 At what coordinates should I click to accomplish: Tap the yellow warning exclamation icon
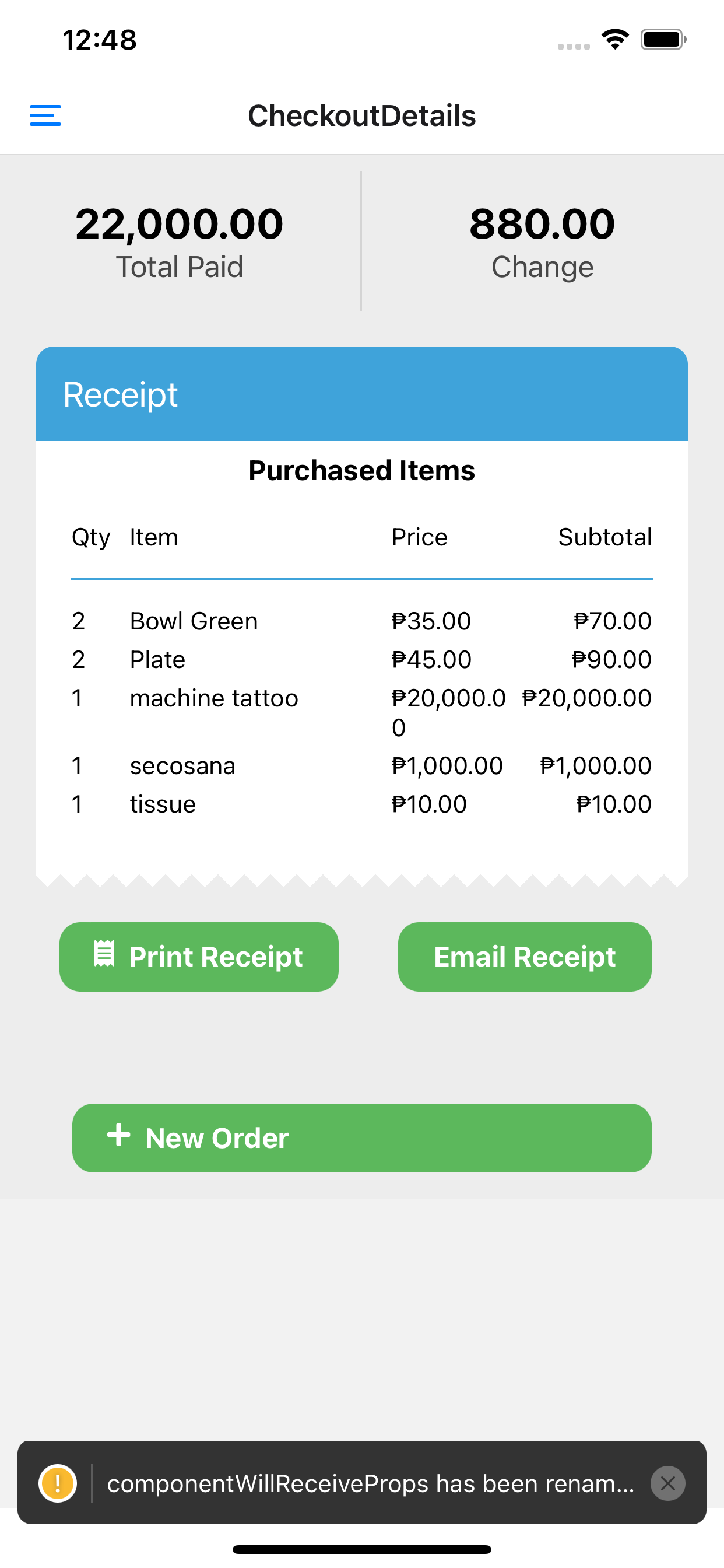[x=58, y=1483]
